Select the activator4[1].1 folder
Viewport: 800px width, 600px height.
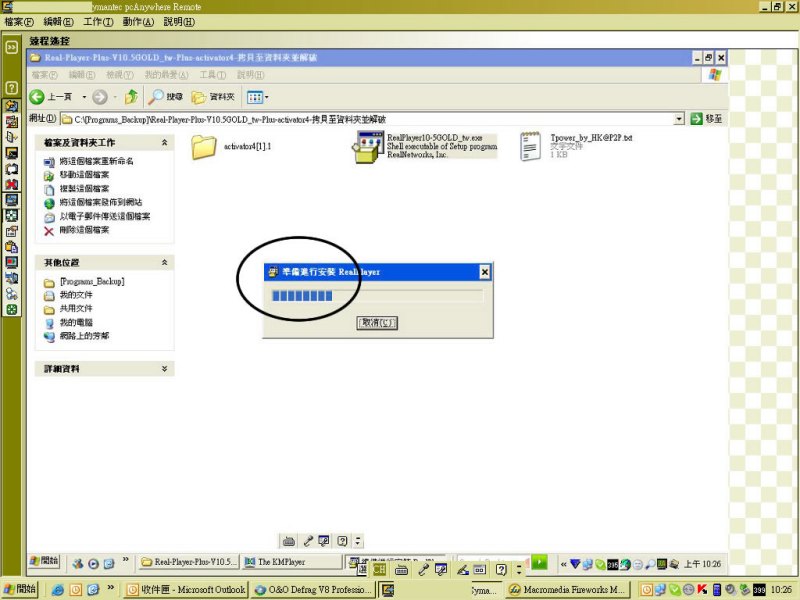click(232, 147)
